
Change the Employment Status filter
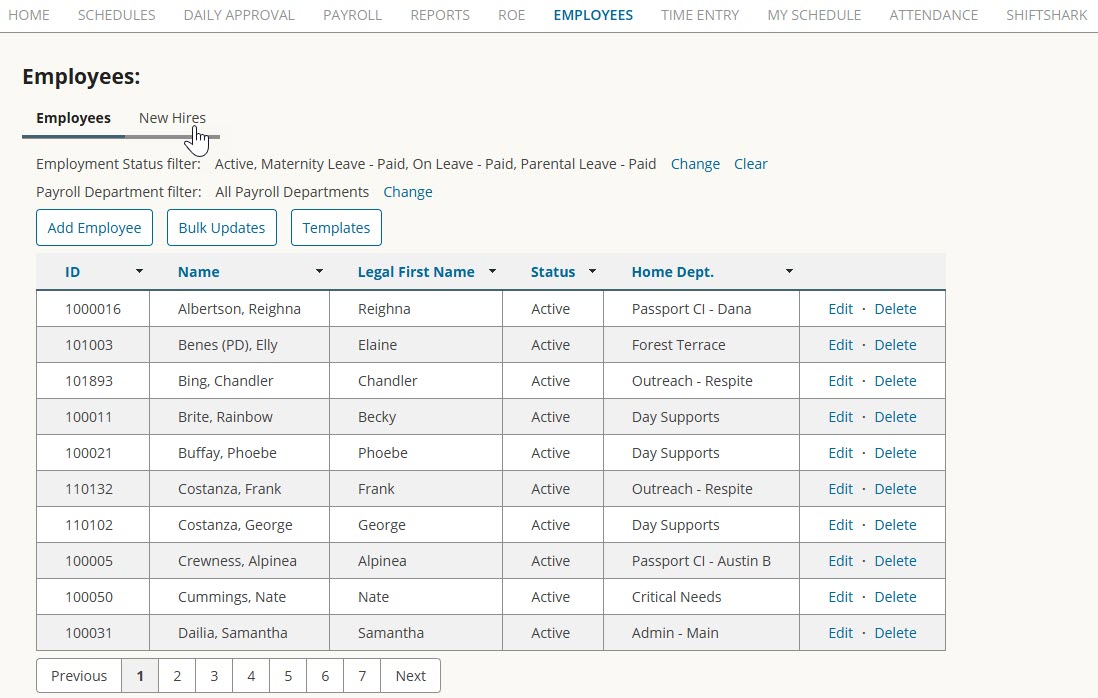(695, 164)
